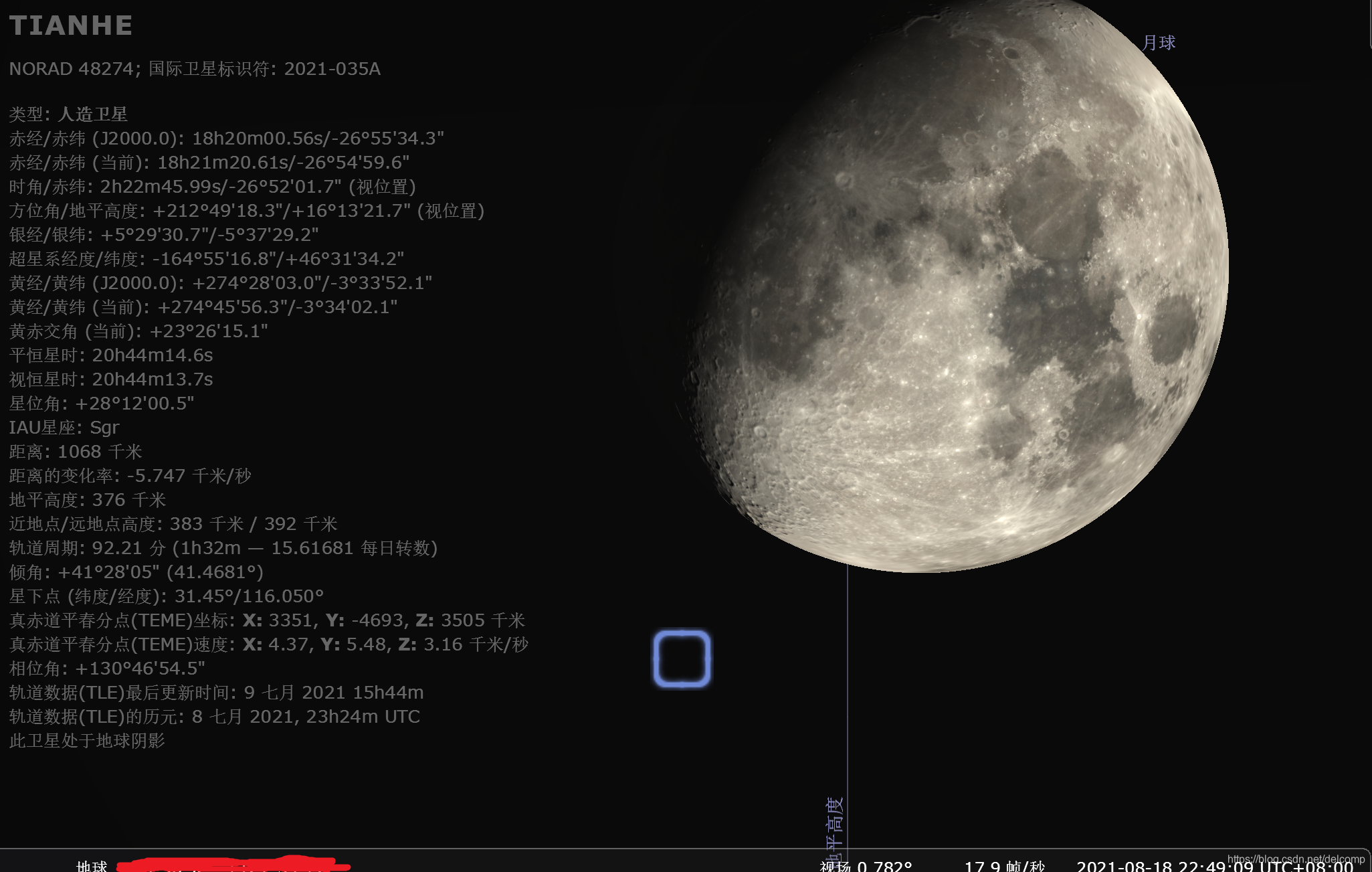Click the TIANHE object title
Image resolution: width=1372 pixels, height=872 pixels.
click(71, 25)
